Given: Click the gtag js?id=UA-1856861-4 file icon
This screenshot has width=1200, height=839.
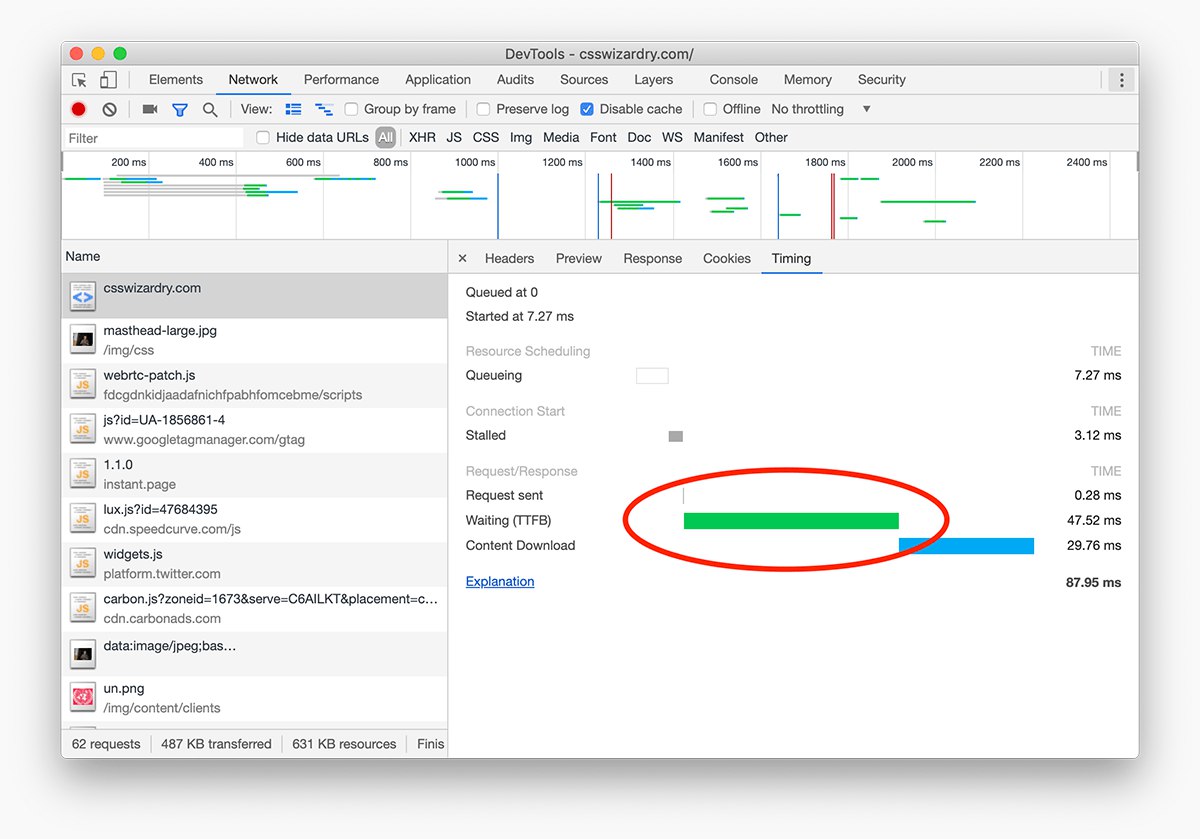Looking at the screenshot, I should pyautogui.click(x=82, y=430).
